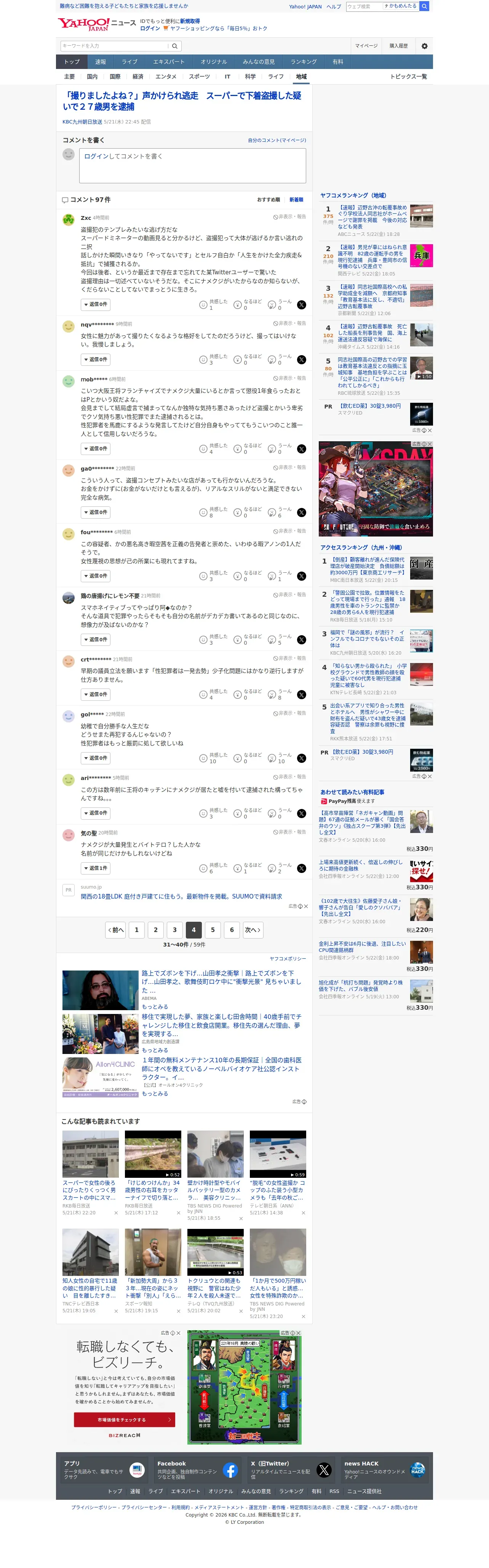The width and height of the screenshot is (489, 1568).
Task: Share Zxc's comment on X
Action: click(301, 304)
